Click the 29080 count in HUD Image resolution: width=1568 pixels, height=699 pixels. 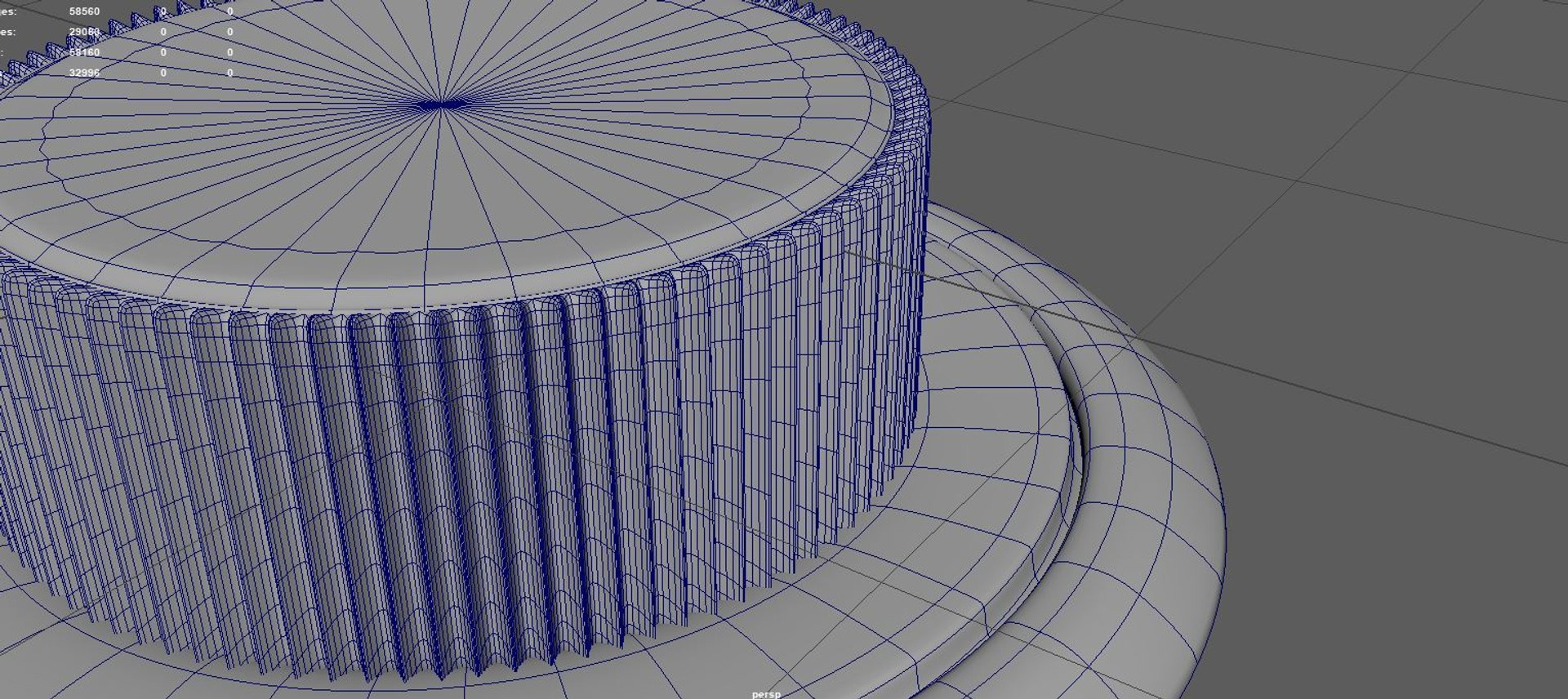click(84, 32)
